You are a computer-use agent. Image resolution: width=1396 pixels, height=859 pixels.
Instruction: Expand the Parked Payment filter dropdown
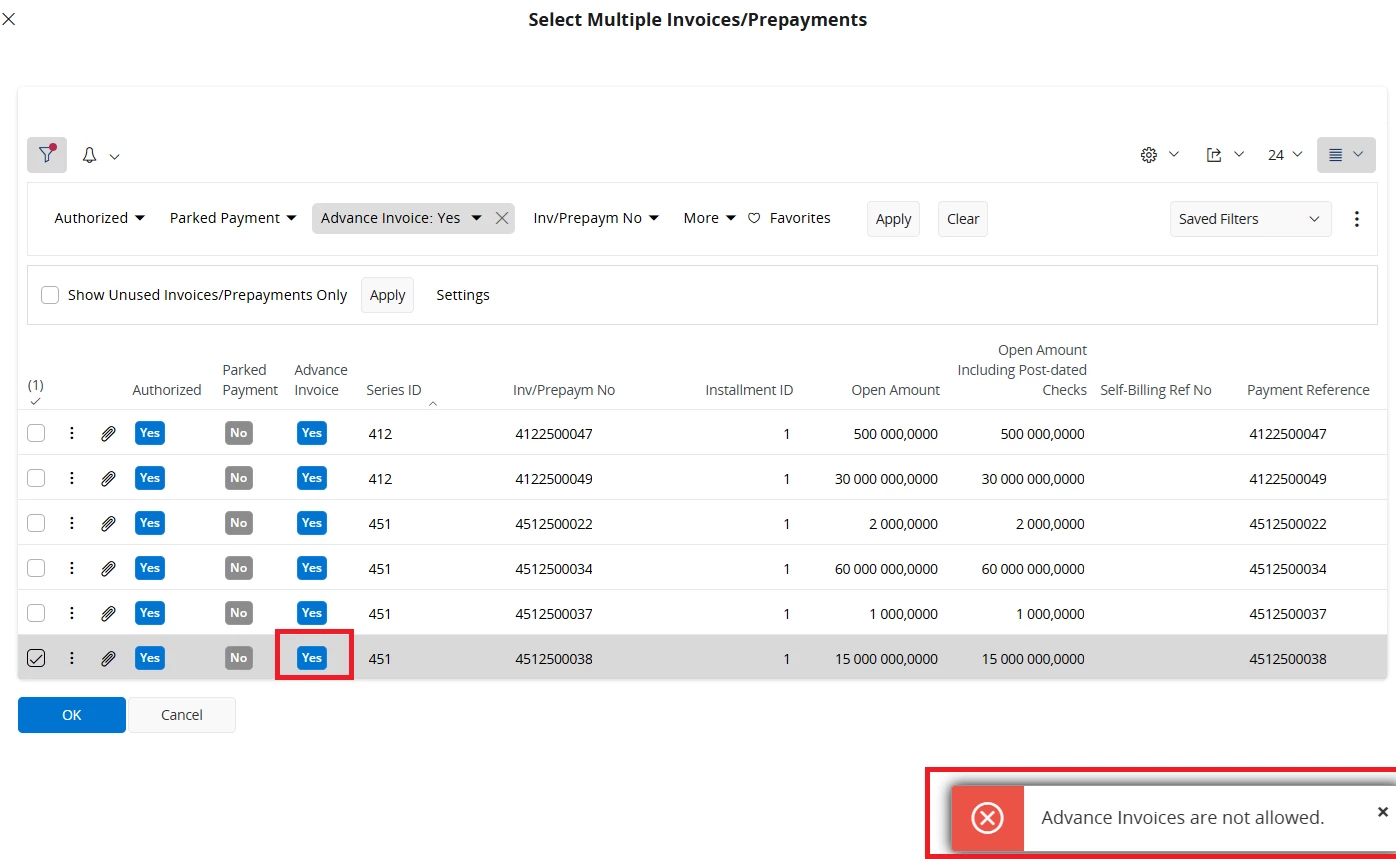[x=233, y=218]
